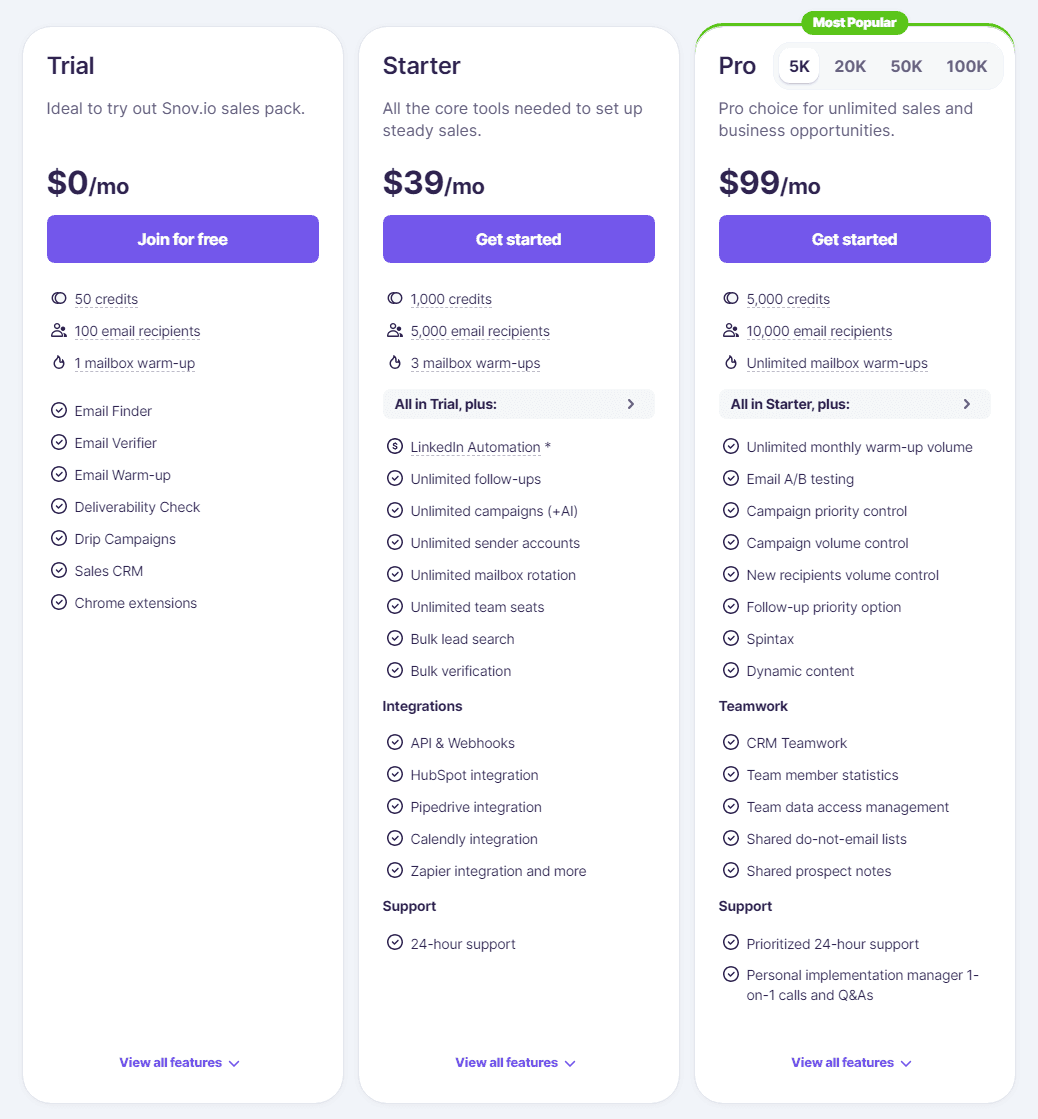
Task: Expand the All in Trial, plus section
Action: coord(518,404)
